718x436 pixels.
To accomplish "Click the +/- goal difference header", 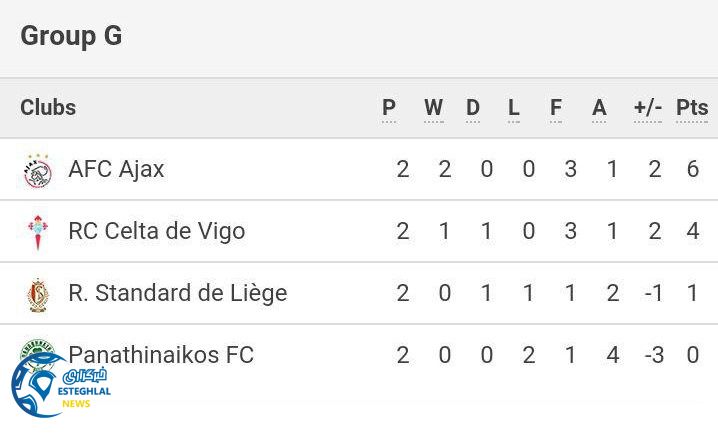I will pos(648,108).
